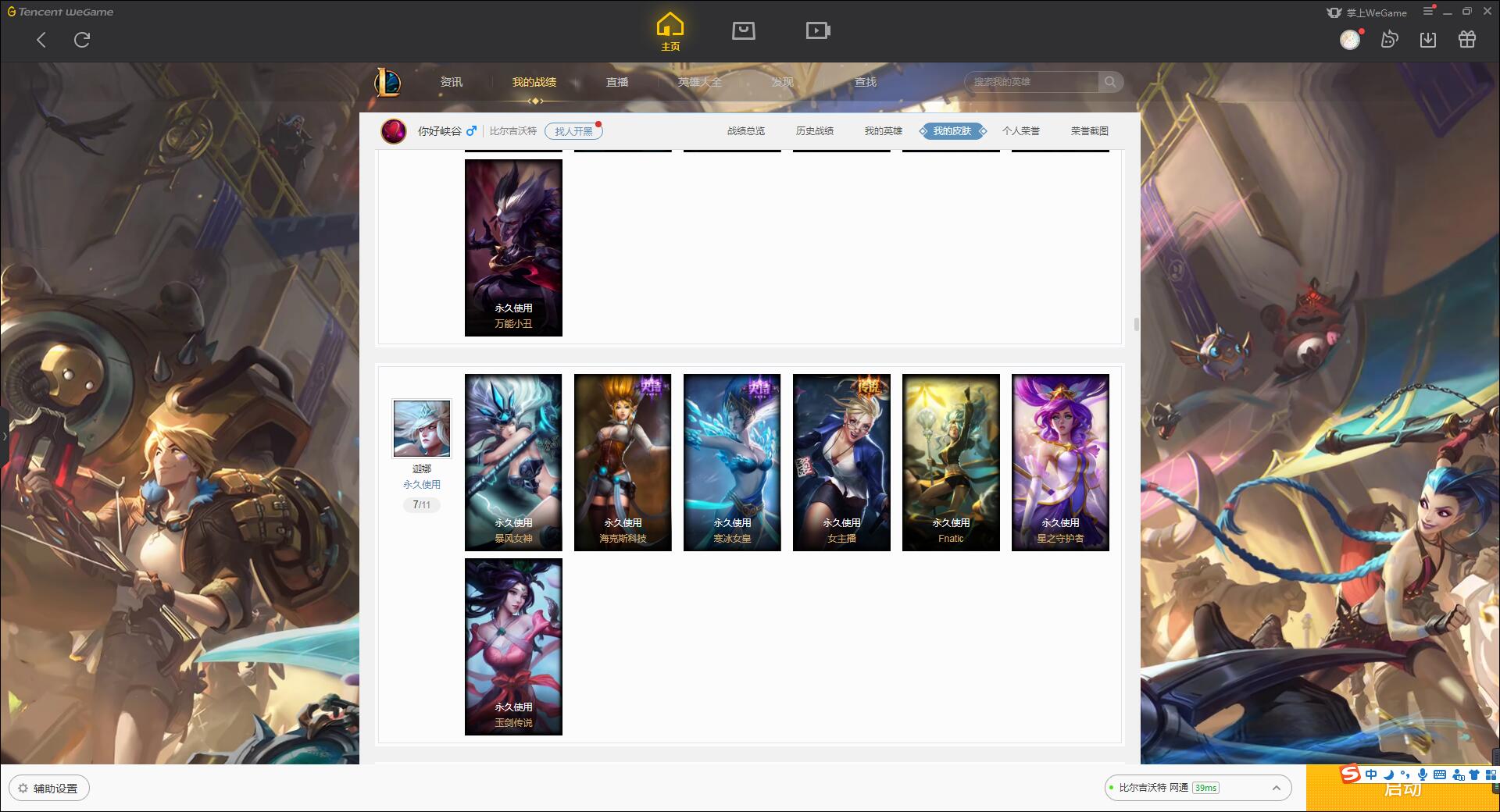
Task: Switch to 英雄大全 heroes tab
Action: [x=700, y=82]
